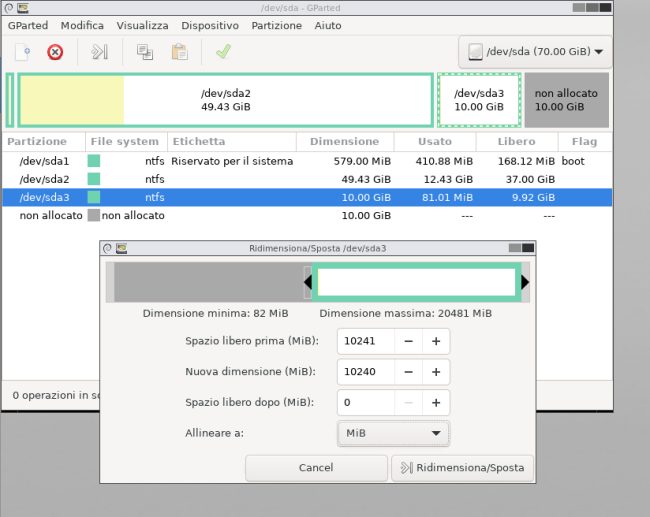Decrease Spazio libero prima value
The image size is (650, 517).
click(x=408, y=341)
